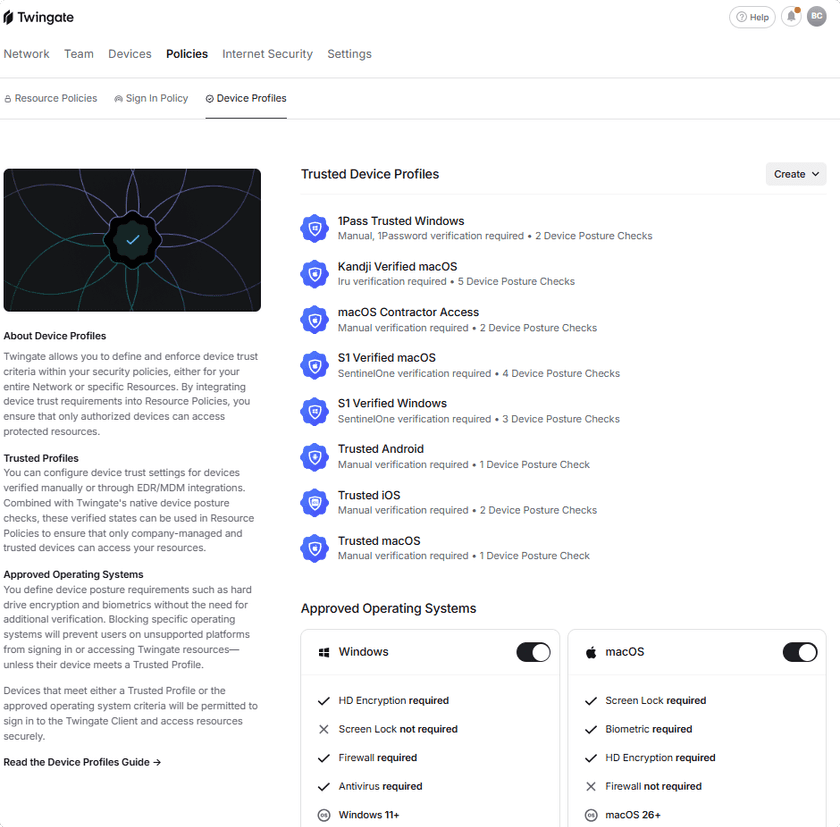The width and height of the screenshot is (840, 827).
Task: Switch to Resource Policies sub-tab
Action: click(51, 99)
